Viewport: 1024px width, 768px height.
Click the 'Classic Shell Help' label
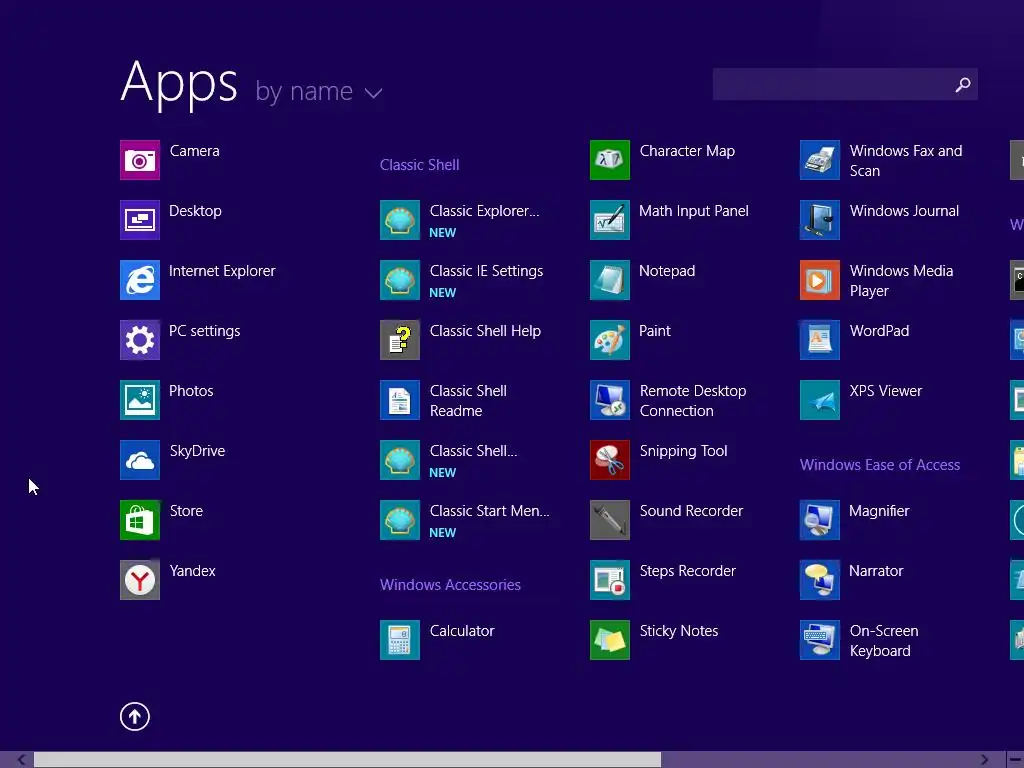click(x=485, y=331)
